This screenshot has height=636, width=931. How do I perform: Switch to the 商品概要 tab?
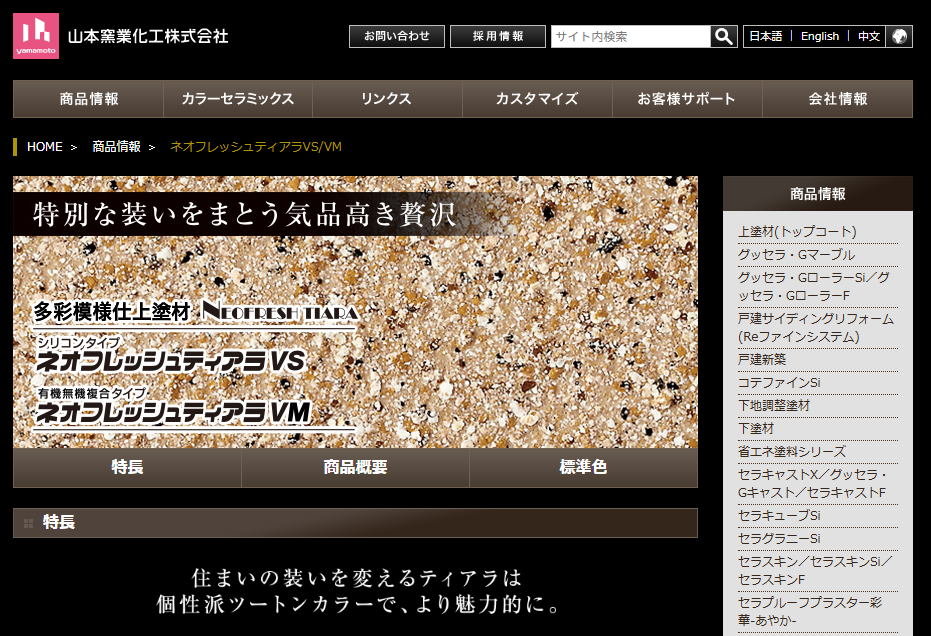[x=355, y=469]
